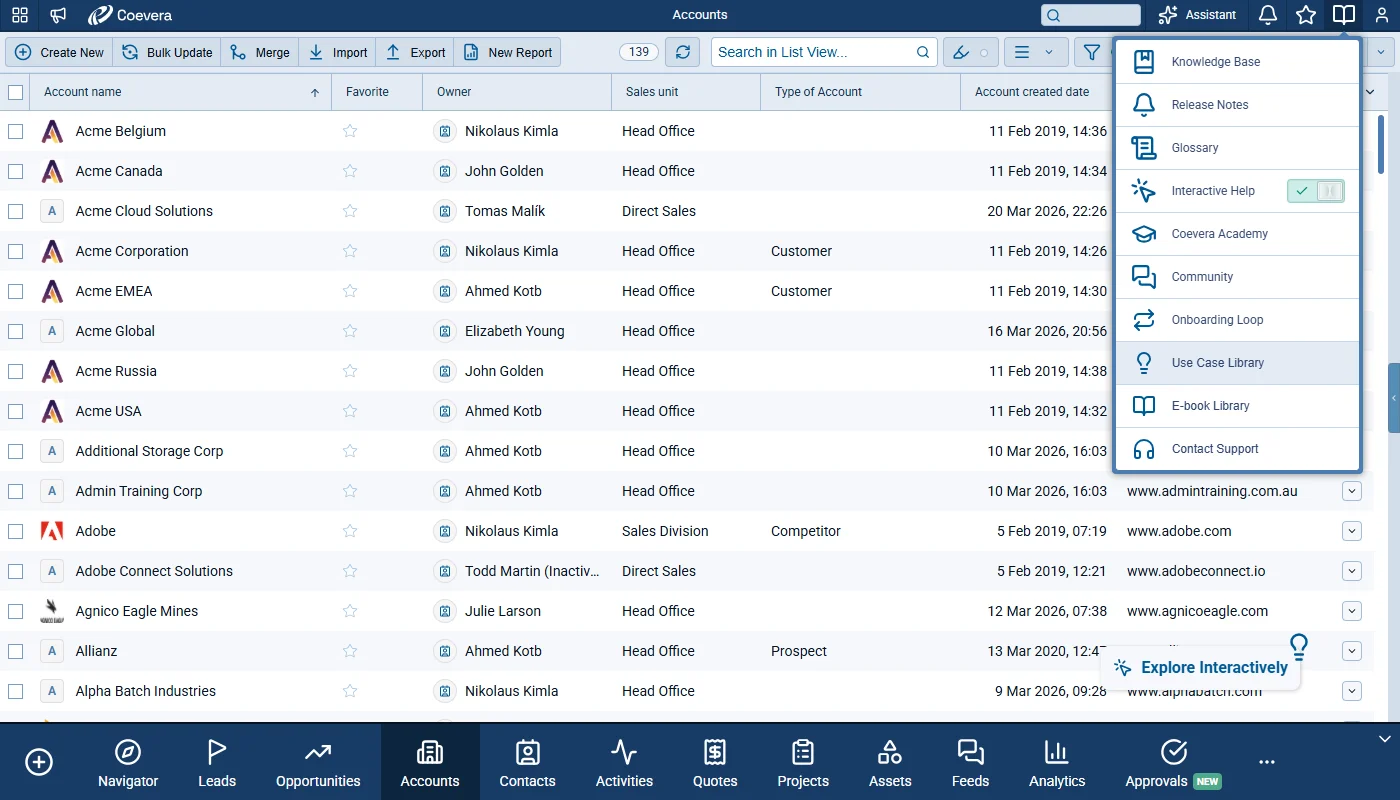1400x800 pixels.
Task: Open Quotes in the bottom bar
Action: [x=715, y=764]
